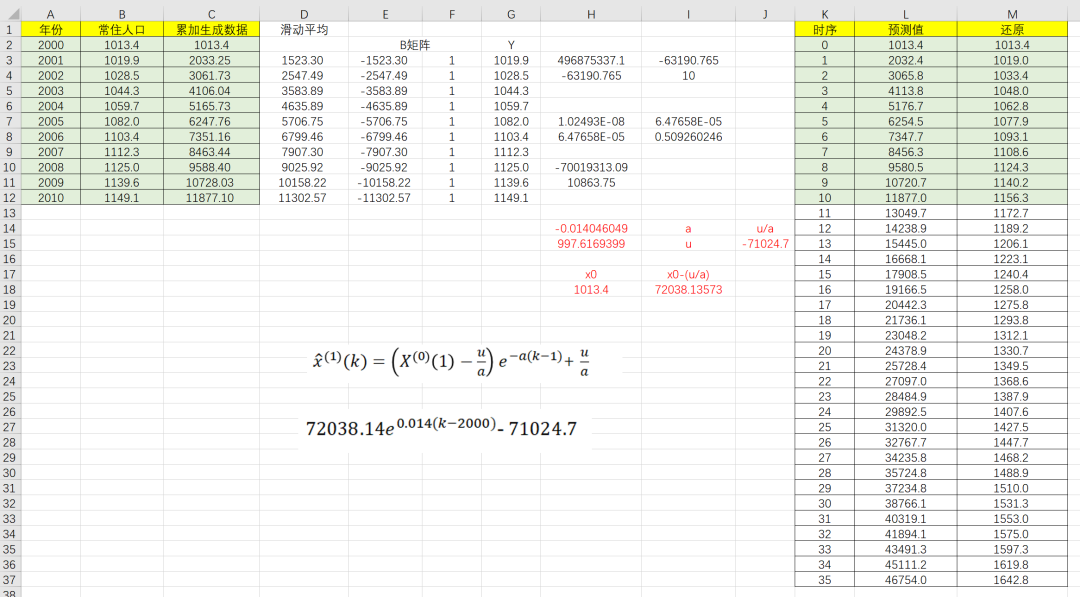
Task: Select time index 20 in column K
Action: pos(824,350)
